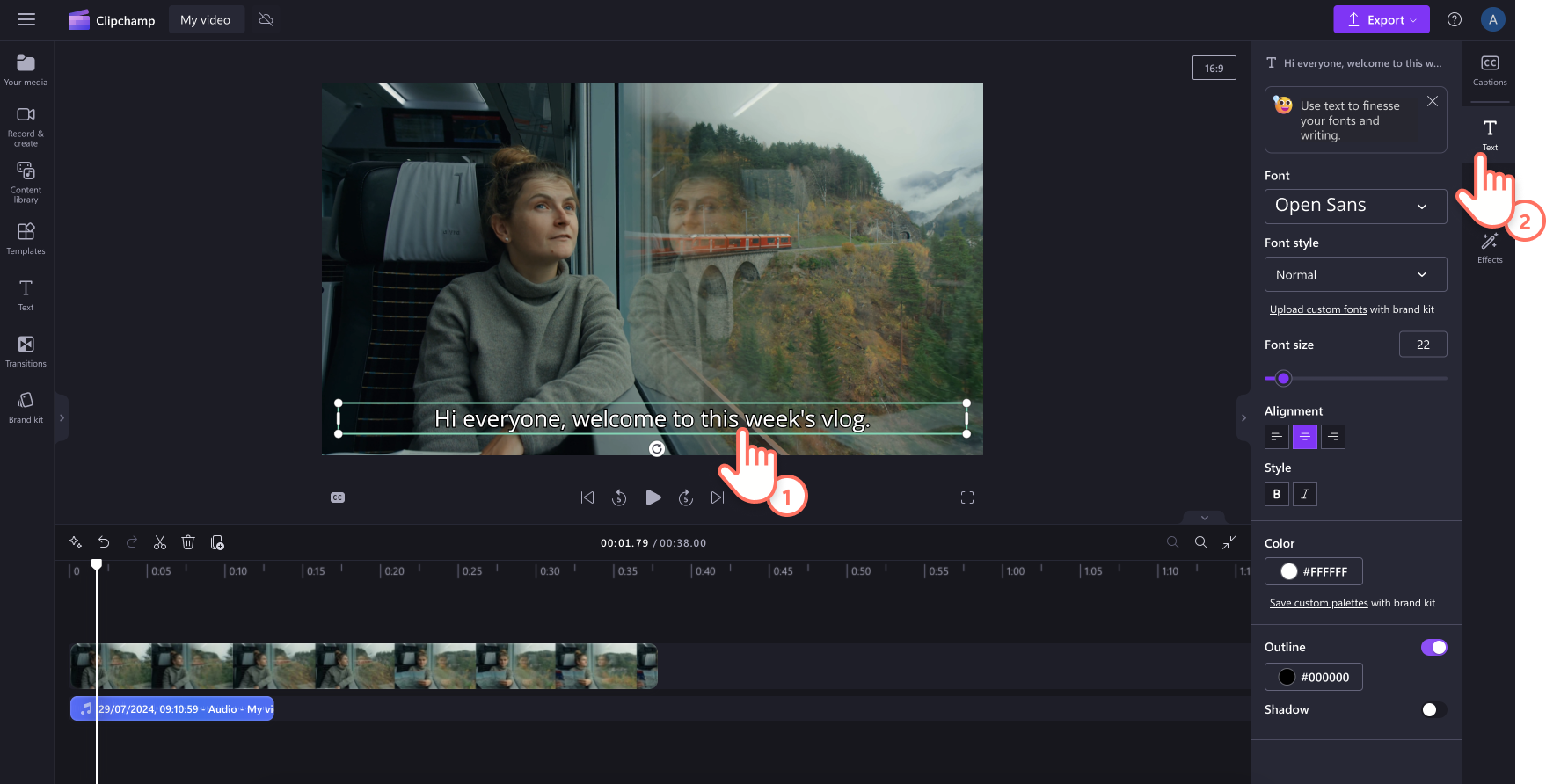
Task: Open Templates panel
Action: 26,238
